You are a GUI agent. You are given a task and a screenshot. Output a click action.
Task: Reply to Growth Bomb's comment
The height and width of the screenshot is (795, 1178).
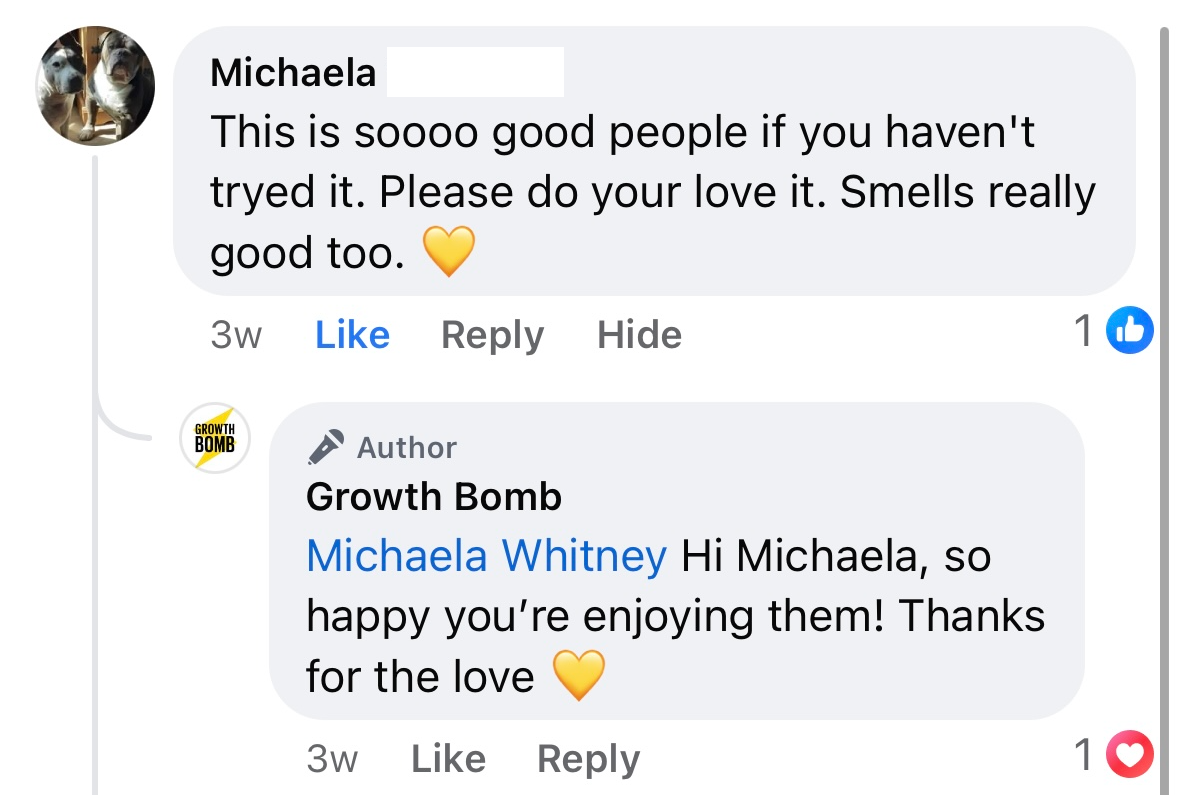pos(588,759)
